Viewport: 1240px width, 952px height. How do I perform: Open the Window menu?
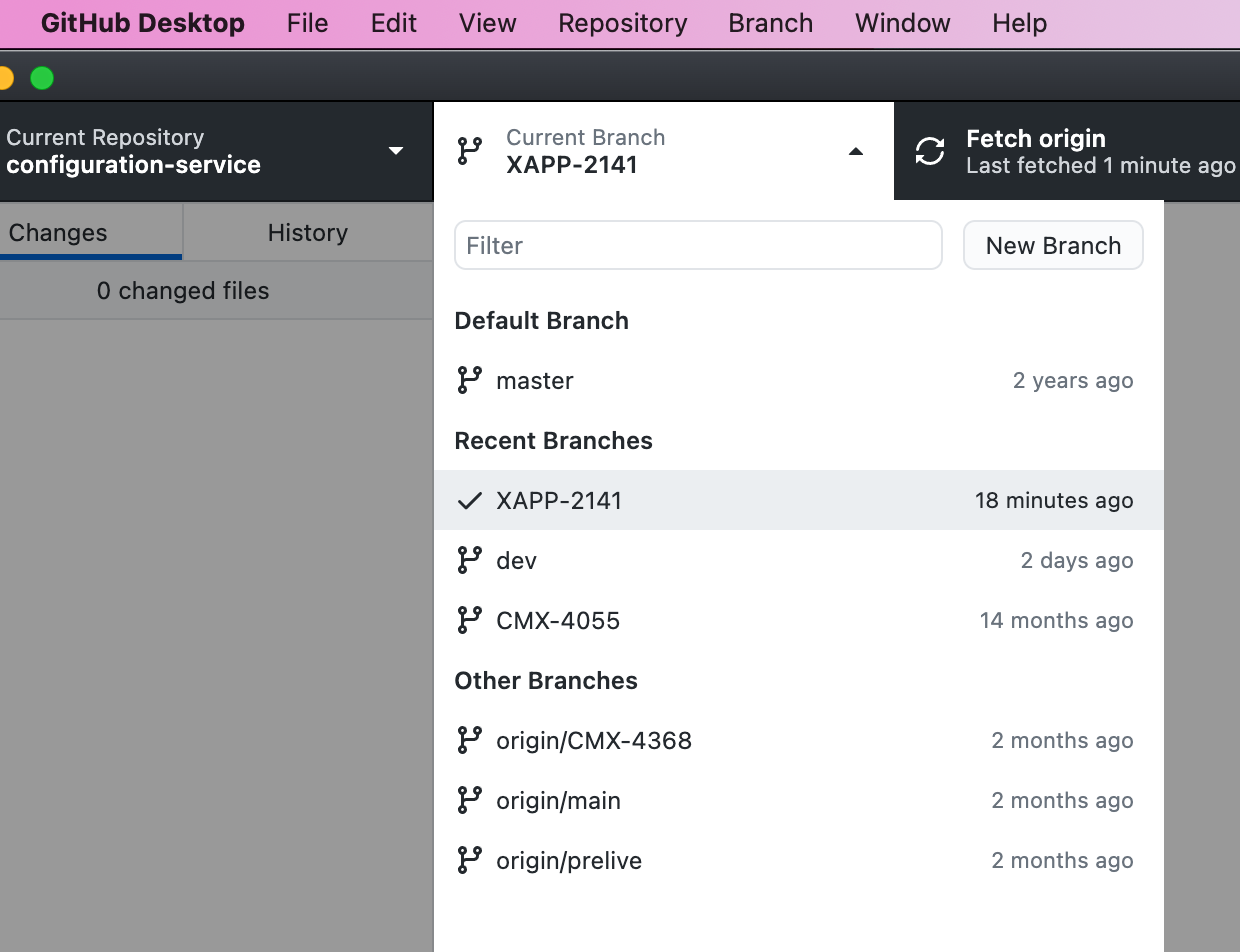click(x=903, y=23)
